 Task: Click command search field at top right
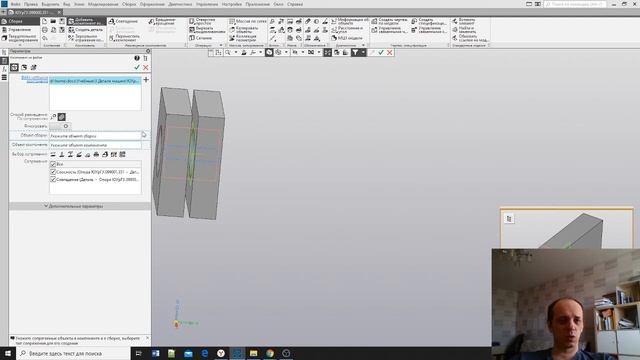click(575, 4)
